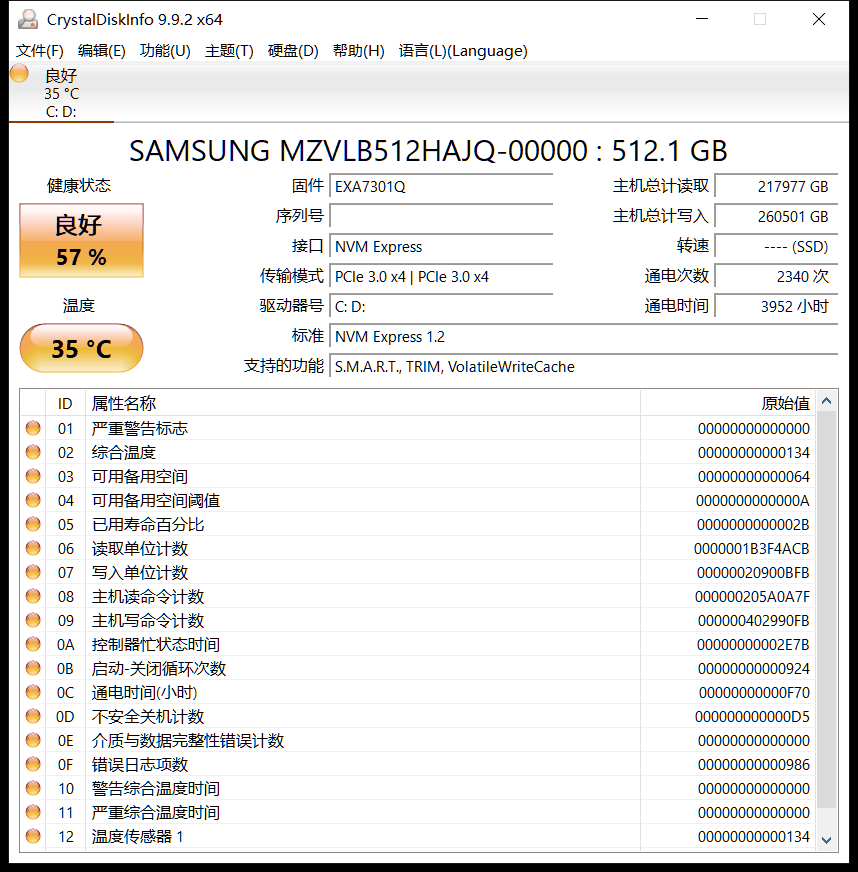The width and height of the screenshot is (858, 872).
Task: Click the transfer mode field PCIe 3.0 x4
Action: click(x=441, y=276)
